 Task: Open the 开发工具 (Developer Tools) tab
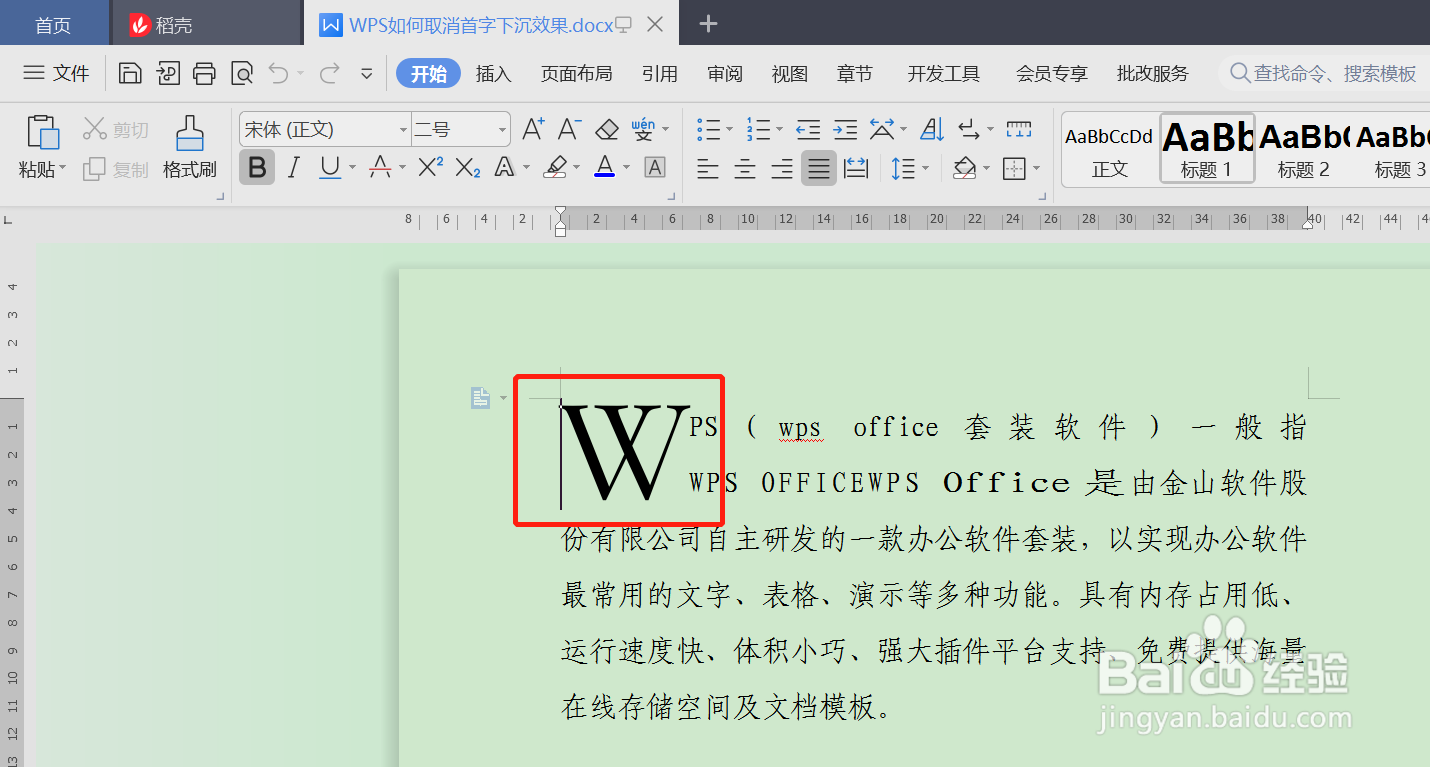coord(944,74)
